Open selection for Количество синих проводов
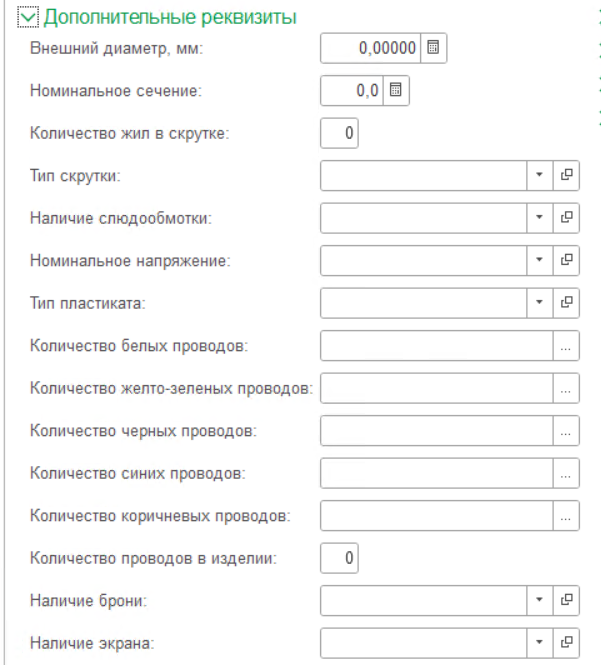Screen dimensions: 601x665 pos(566,473)
